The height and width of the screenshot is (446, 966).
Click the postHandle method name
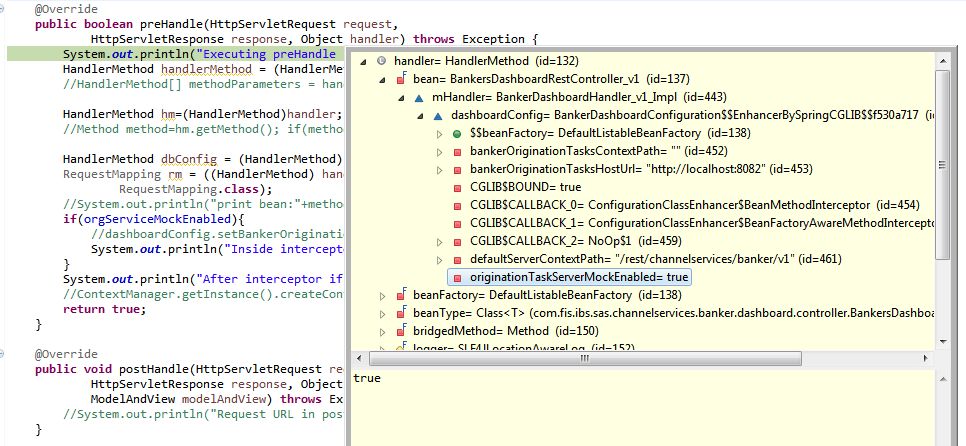(153, 369)
